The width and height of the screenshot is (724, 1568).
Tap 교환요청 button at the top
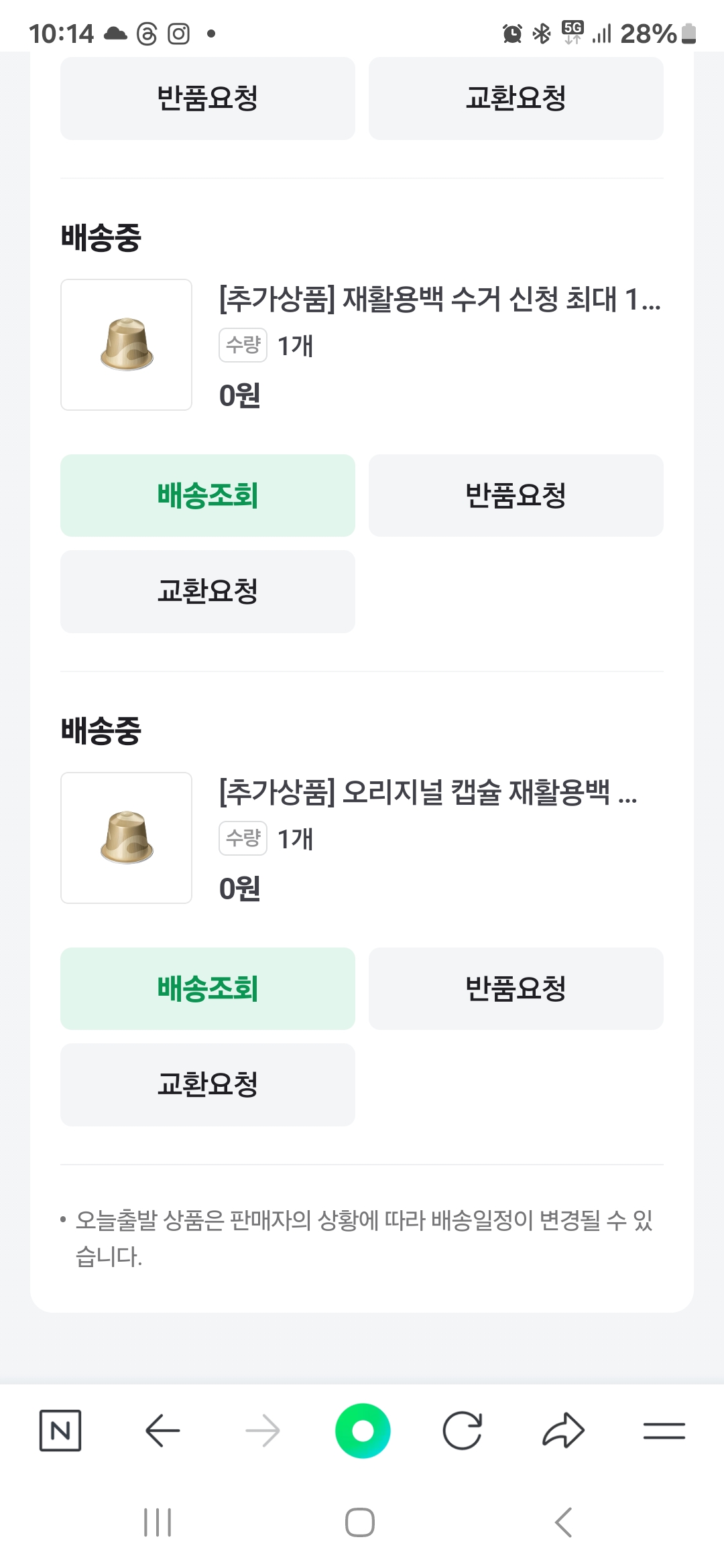[x=516, y=98]
